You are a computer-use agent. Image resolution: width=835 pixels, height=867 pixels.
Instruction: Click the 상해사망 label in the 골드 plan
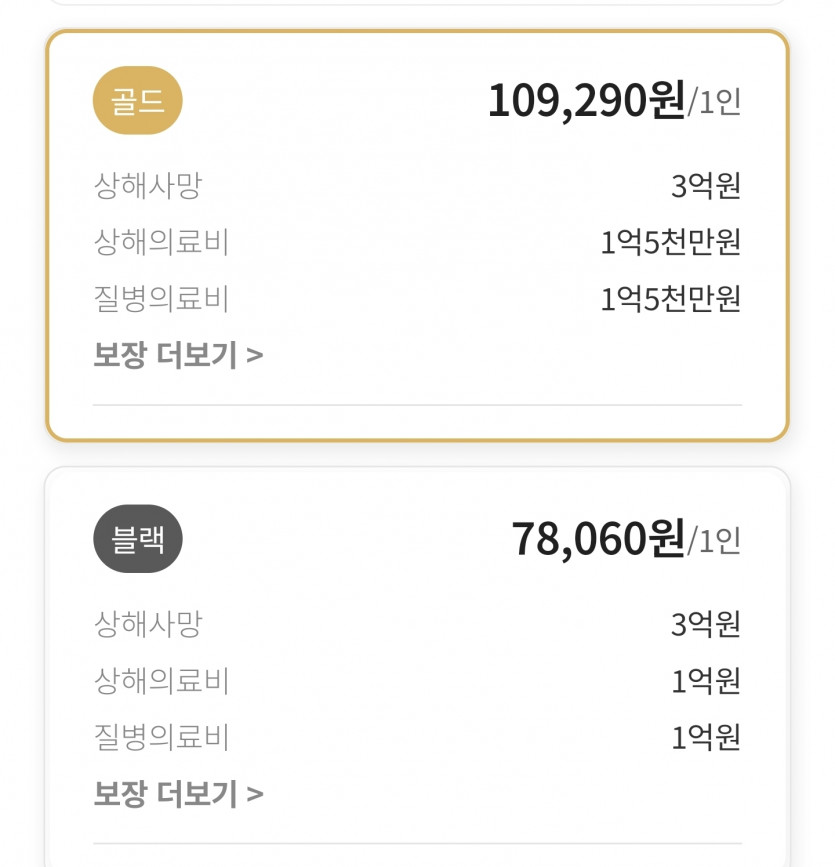(x=148, y=185)
